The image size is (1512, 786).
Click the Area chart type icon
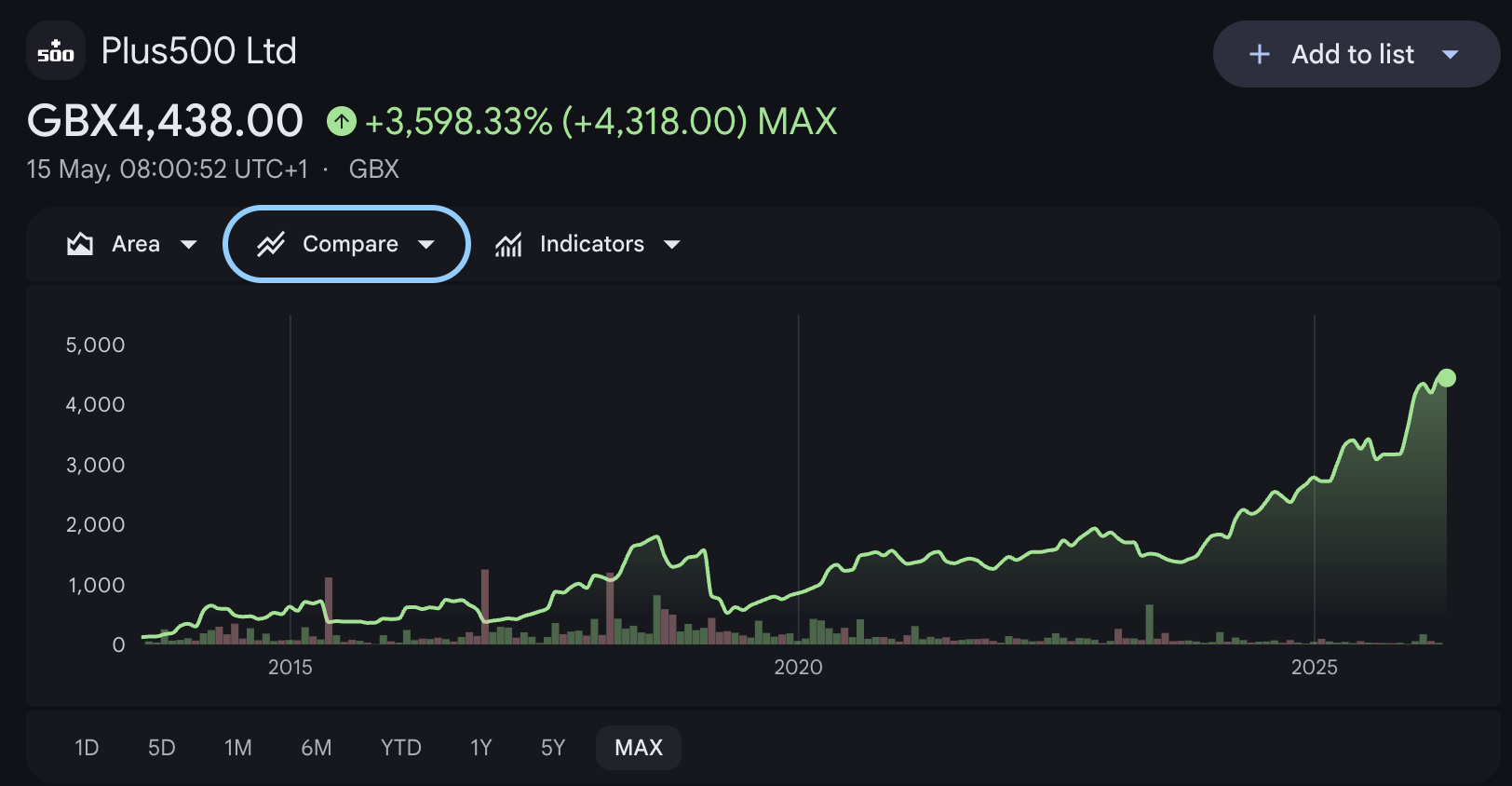[x=80, y=244]
